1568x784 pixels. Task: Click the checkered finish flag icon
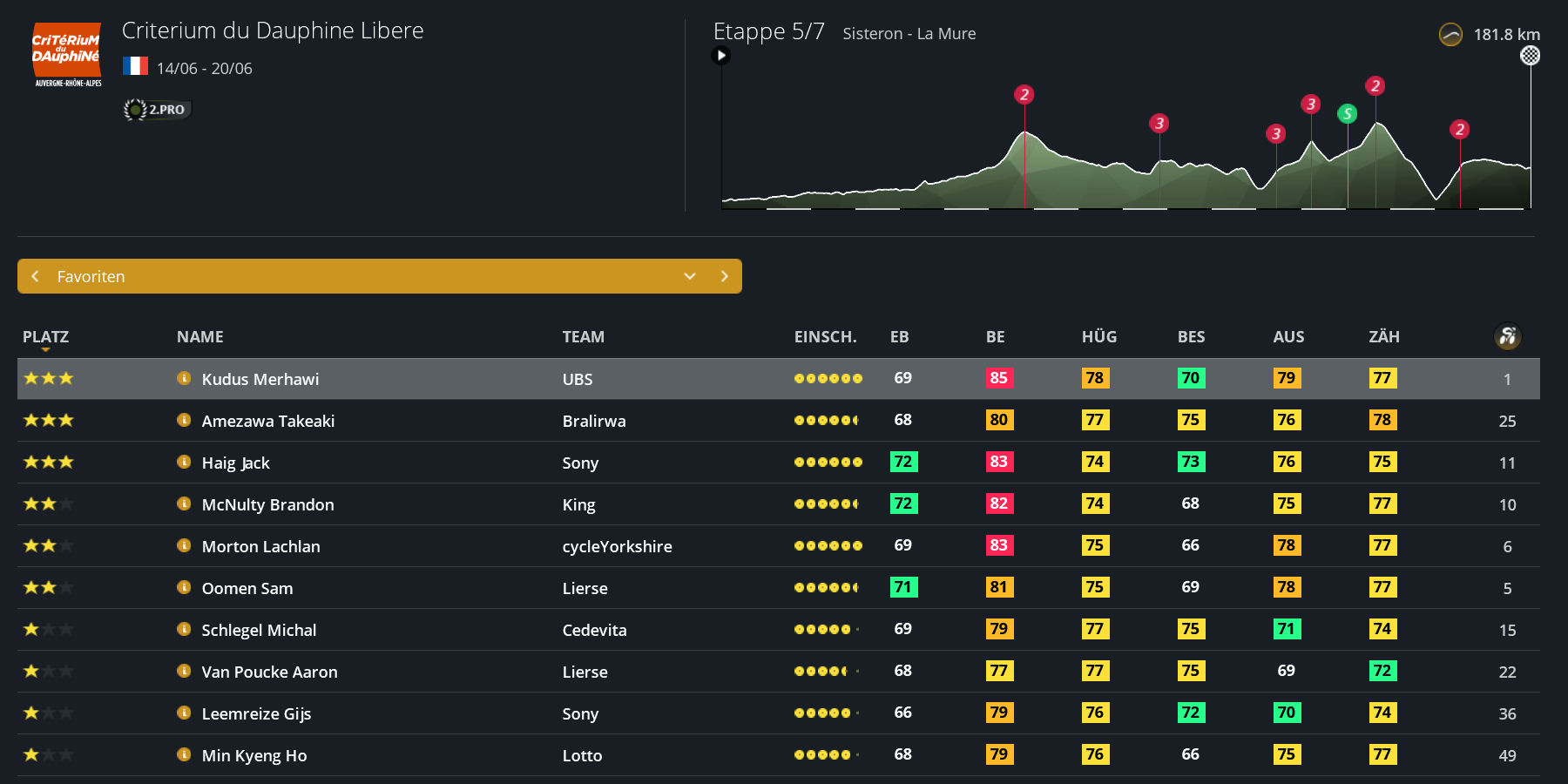pos(1530,56)
